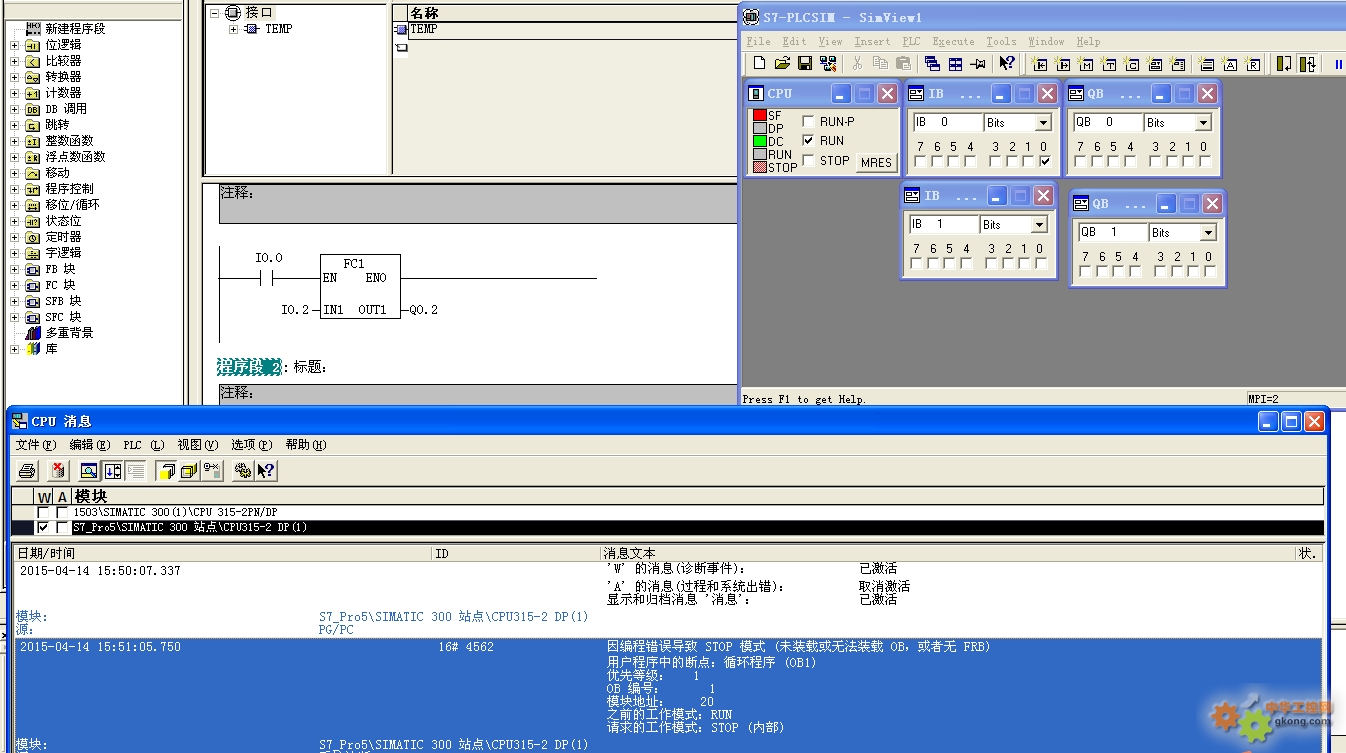
Task: Click the 消息文本 column header
Action: tap(947, 553)
